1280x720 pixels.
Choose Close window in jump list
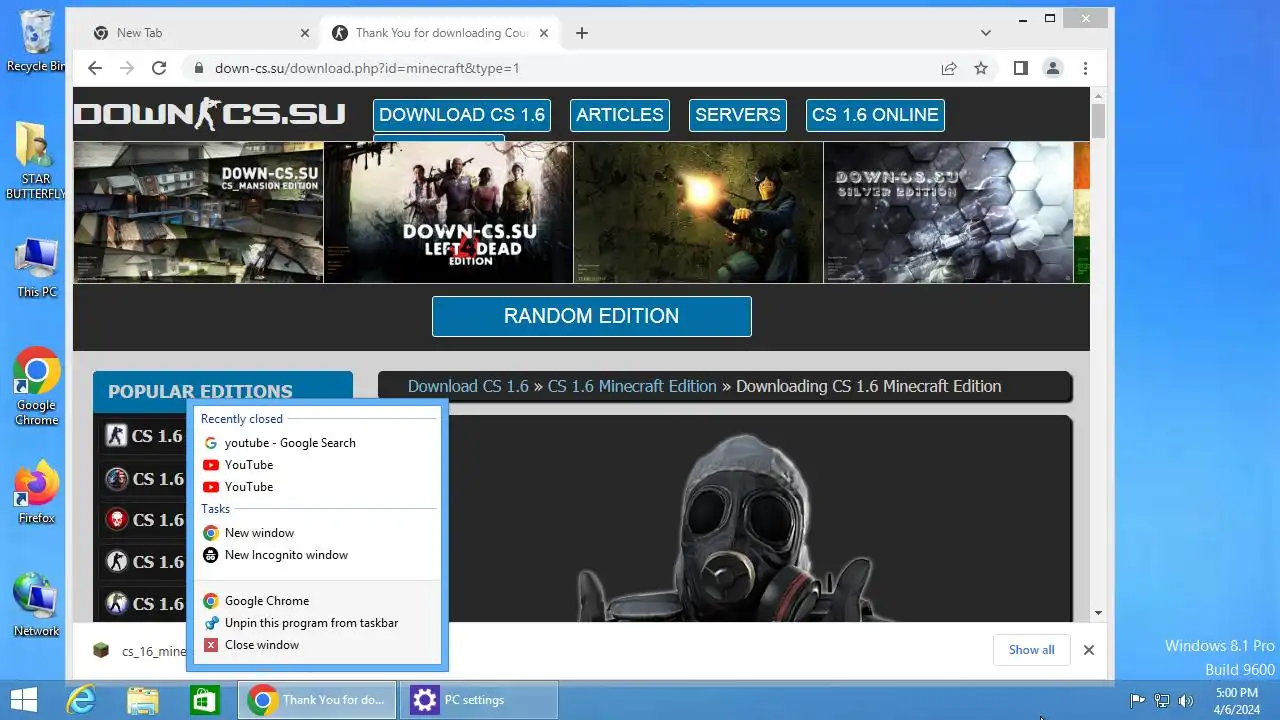point(317,645)
